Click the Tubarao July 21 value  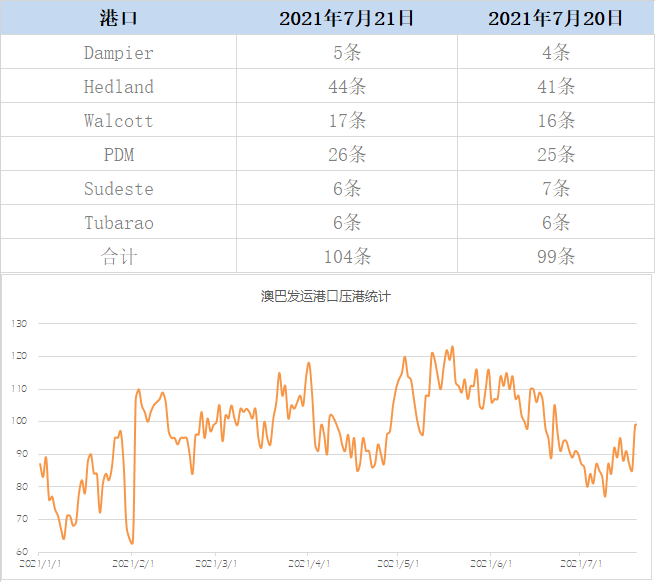[347, 223]
